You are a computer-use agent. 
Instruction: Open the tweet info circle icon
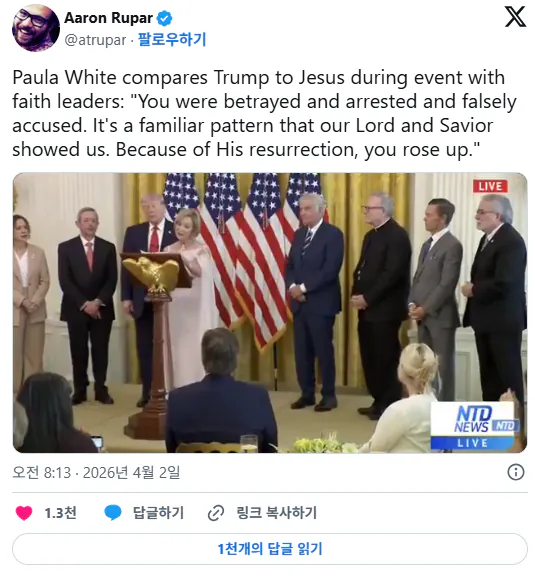(x=515, y=472)
